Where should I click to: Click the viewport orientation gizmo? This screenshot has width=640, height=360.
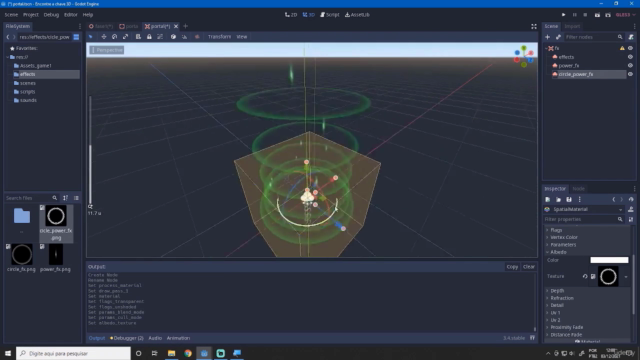coord(524,56)
